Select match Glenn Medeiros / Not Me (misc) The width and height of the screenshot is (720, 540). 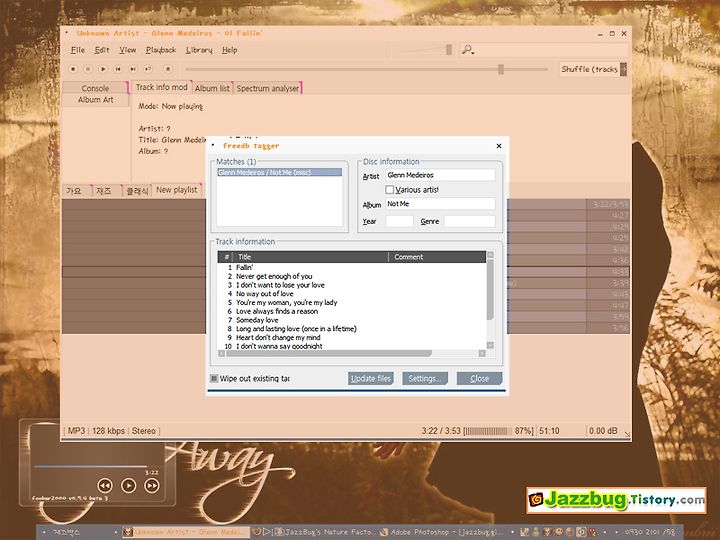pos(280,172)
